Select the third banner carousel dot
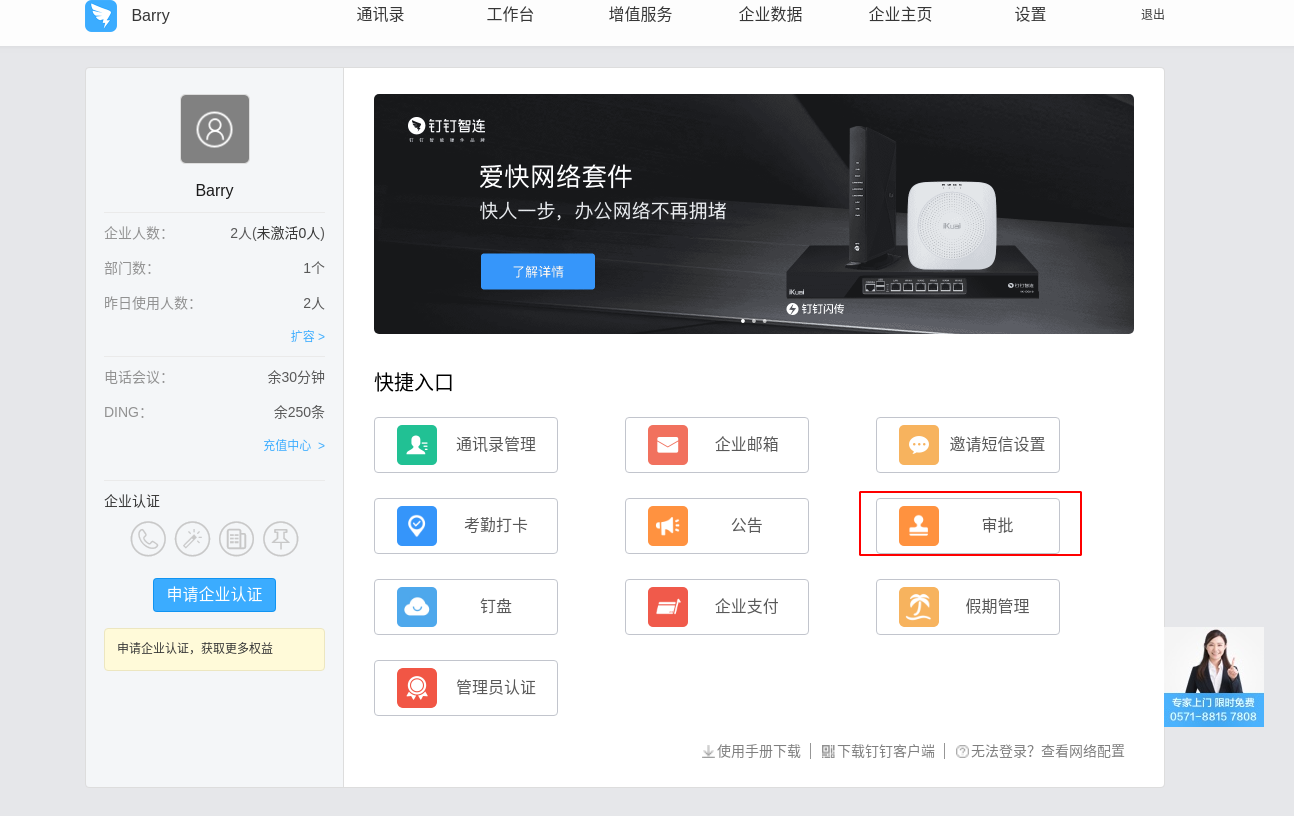The width and height of the screenshot is (1294, 816). tap(765, 321)
